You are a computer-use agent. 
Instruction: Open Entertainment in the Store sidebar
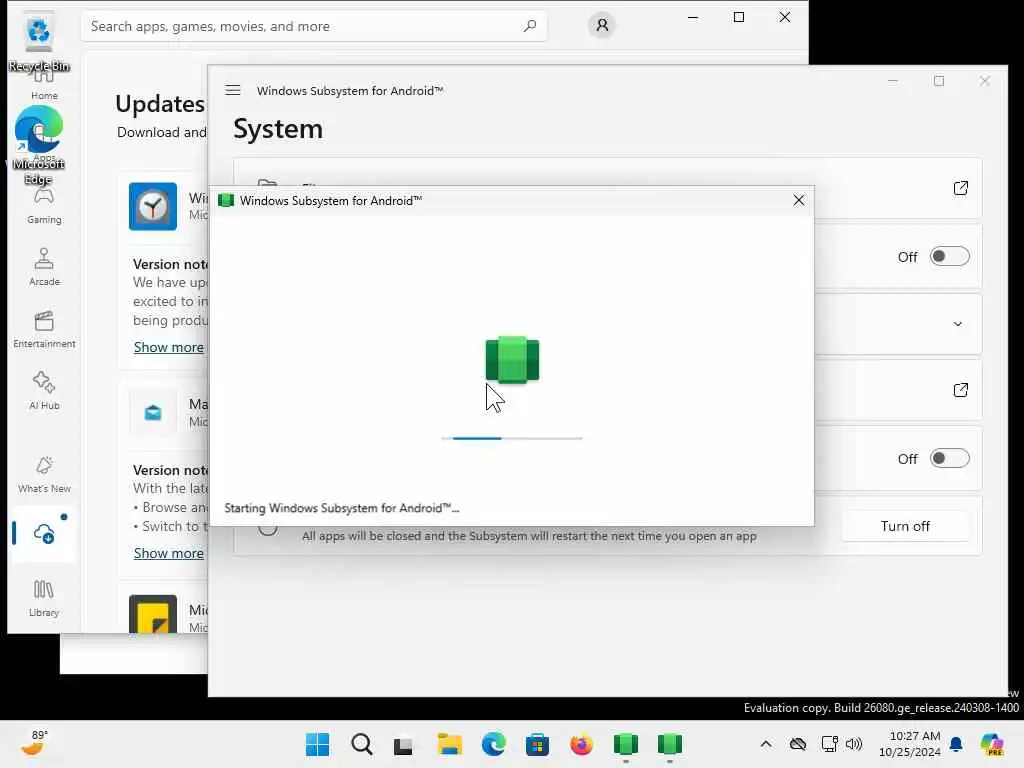[44, 329]
